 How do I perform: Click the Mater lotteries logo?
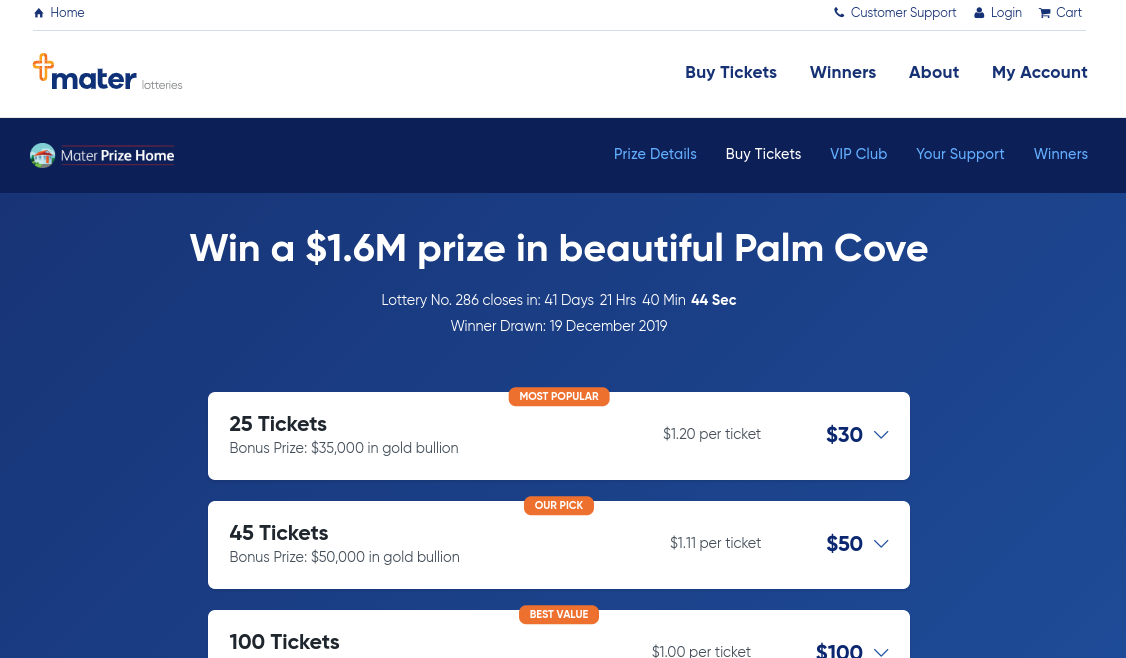tap(108, 73)
